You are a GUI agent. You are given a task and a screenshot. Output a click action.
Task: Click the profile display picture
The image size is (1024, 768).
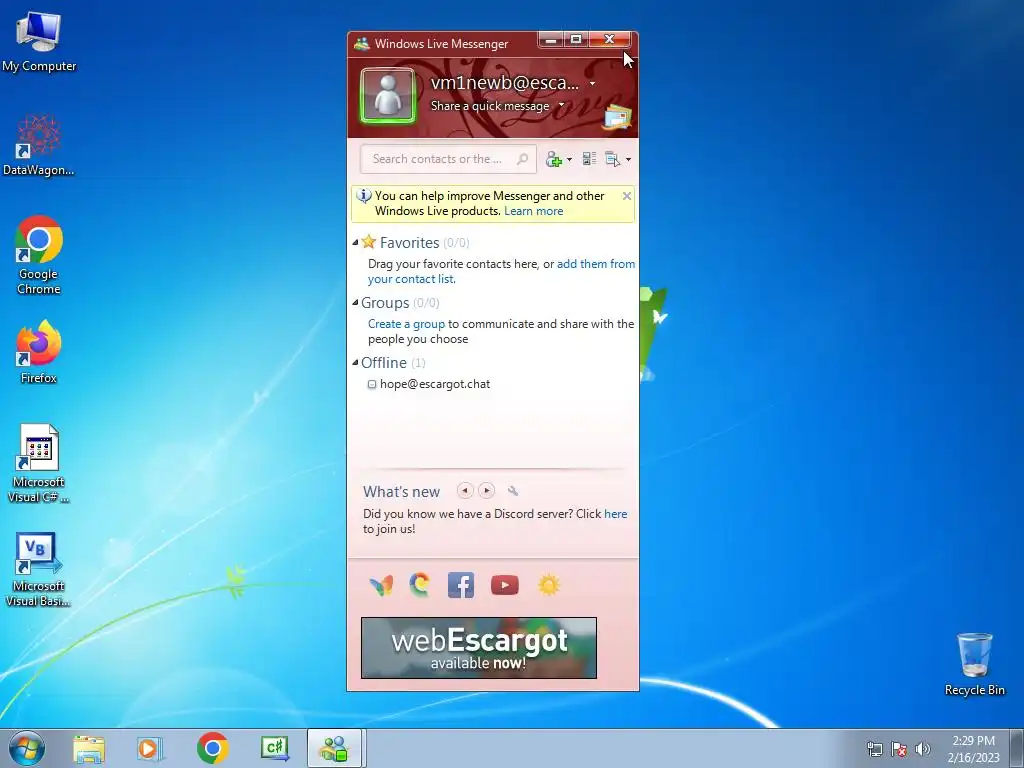[x=388, y=96]
